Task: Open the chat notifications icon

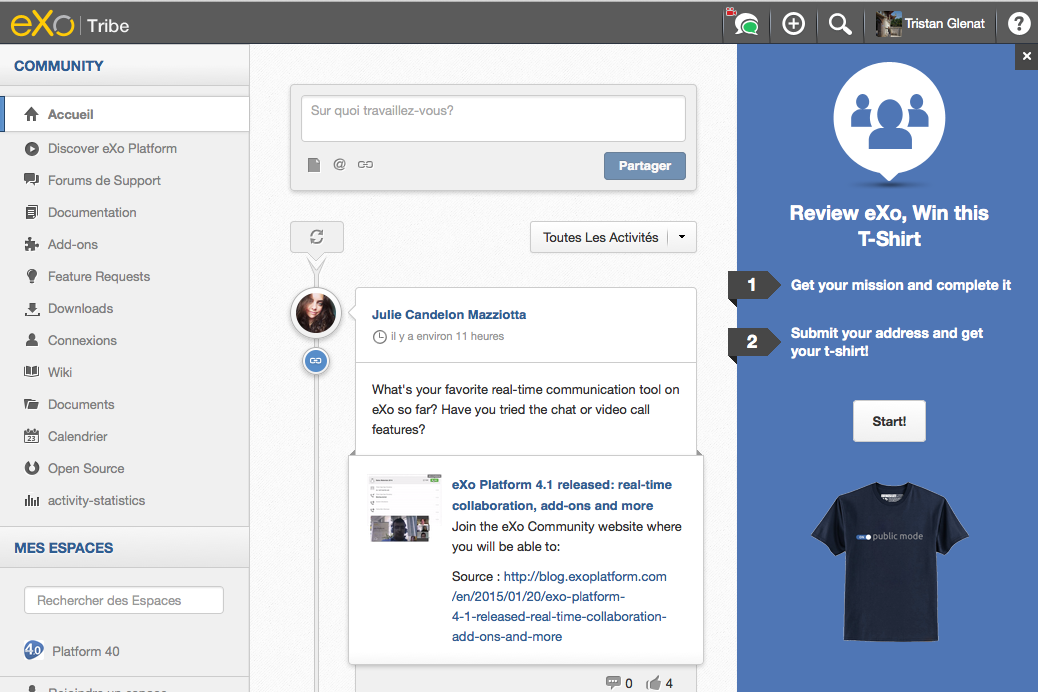Action: 745,24
